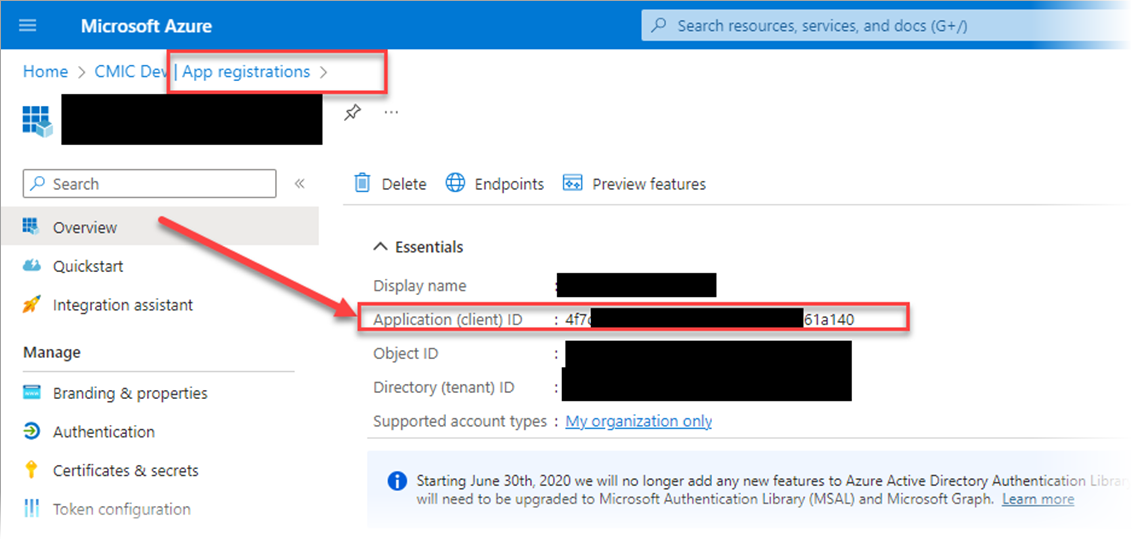The height and width of the screenshot is (540, 1132).
Task: Click the Overview grid icon
Action: (30, 226)
